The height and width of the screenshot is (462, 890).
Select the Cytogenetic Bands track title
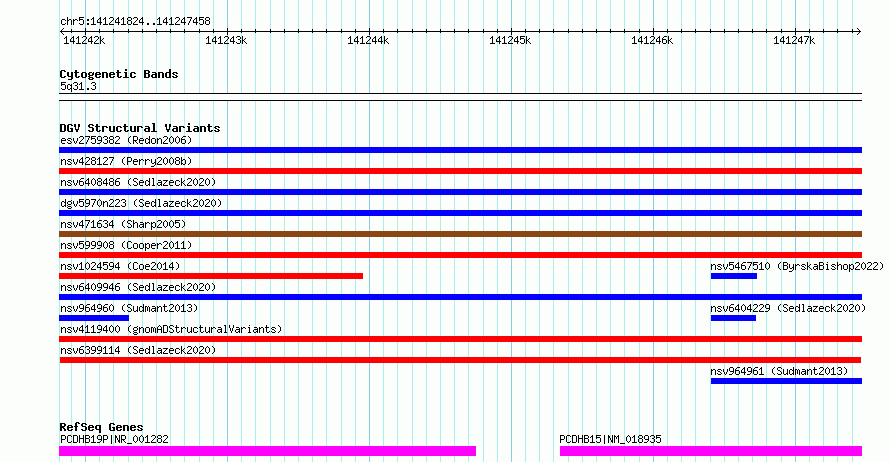coord(119,74)
